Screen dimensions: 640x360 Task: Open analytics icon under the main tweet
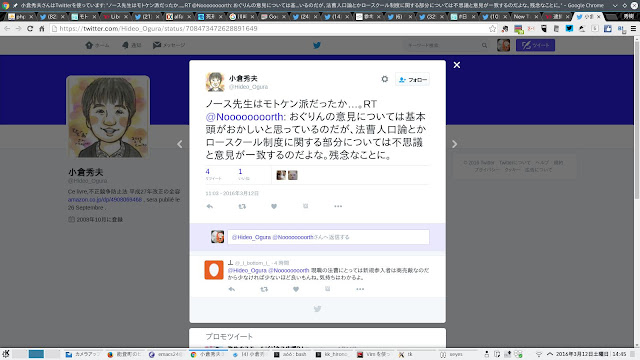tap(305, 206)
